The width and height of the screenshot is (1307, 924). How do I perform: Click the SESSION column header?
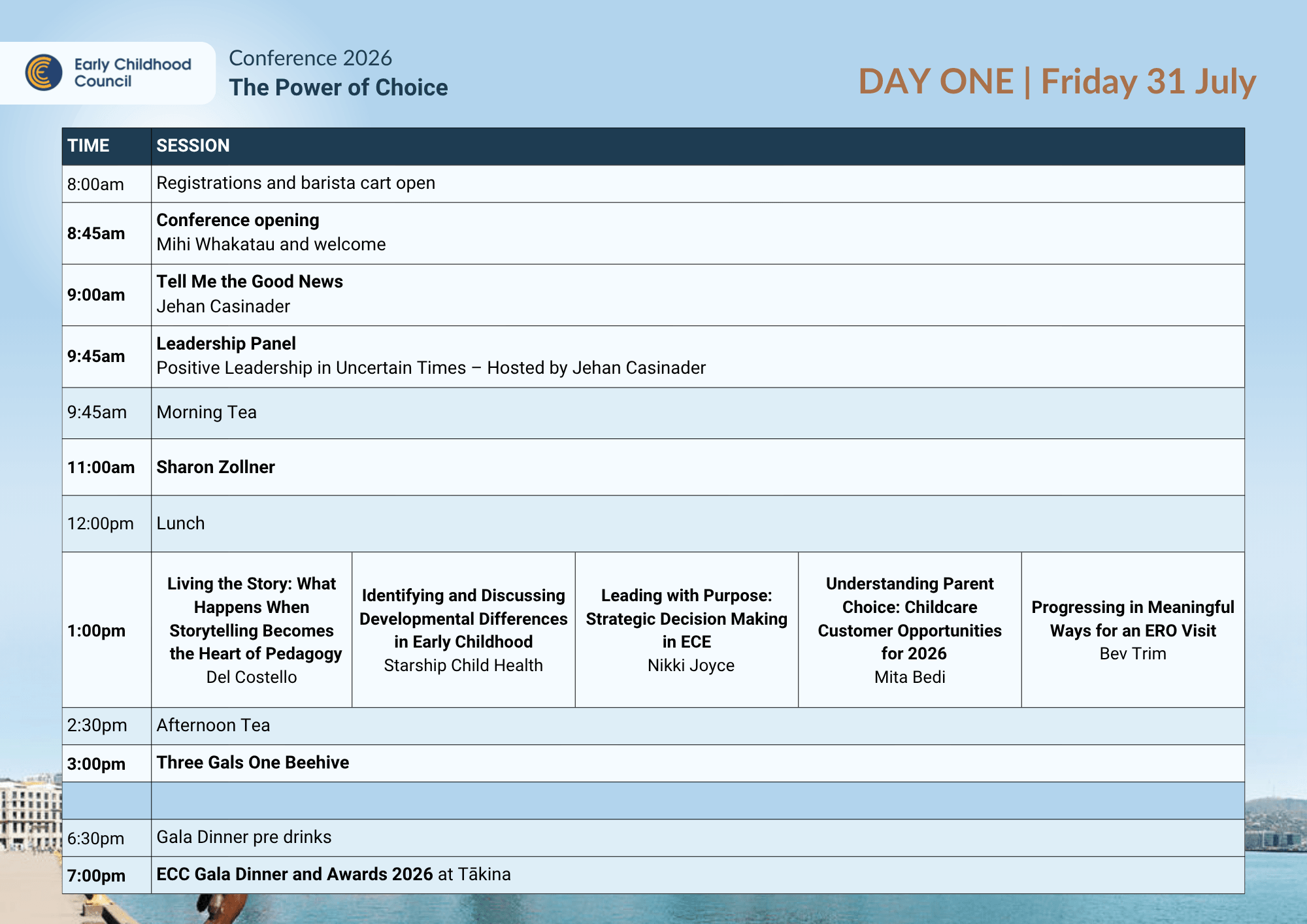tap(193, 146)
